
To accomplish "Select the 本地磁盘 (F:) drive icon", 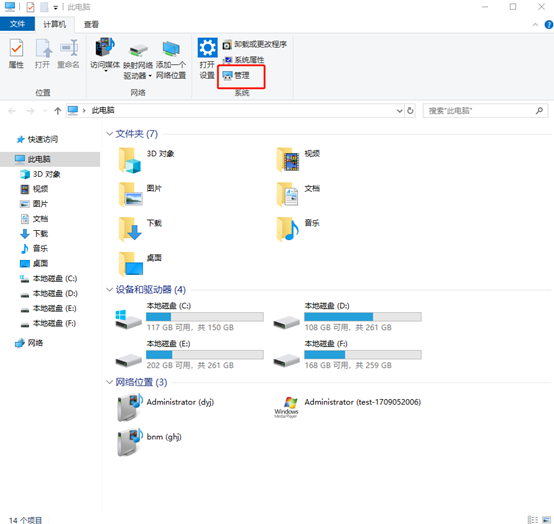I will click(x=286, y=360).
